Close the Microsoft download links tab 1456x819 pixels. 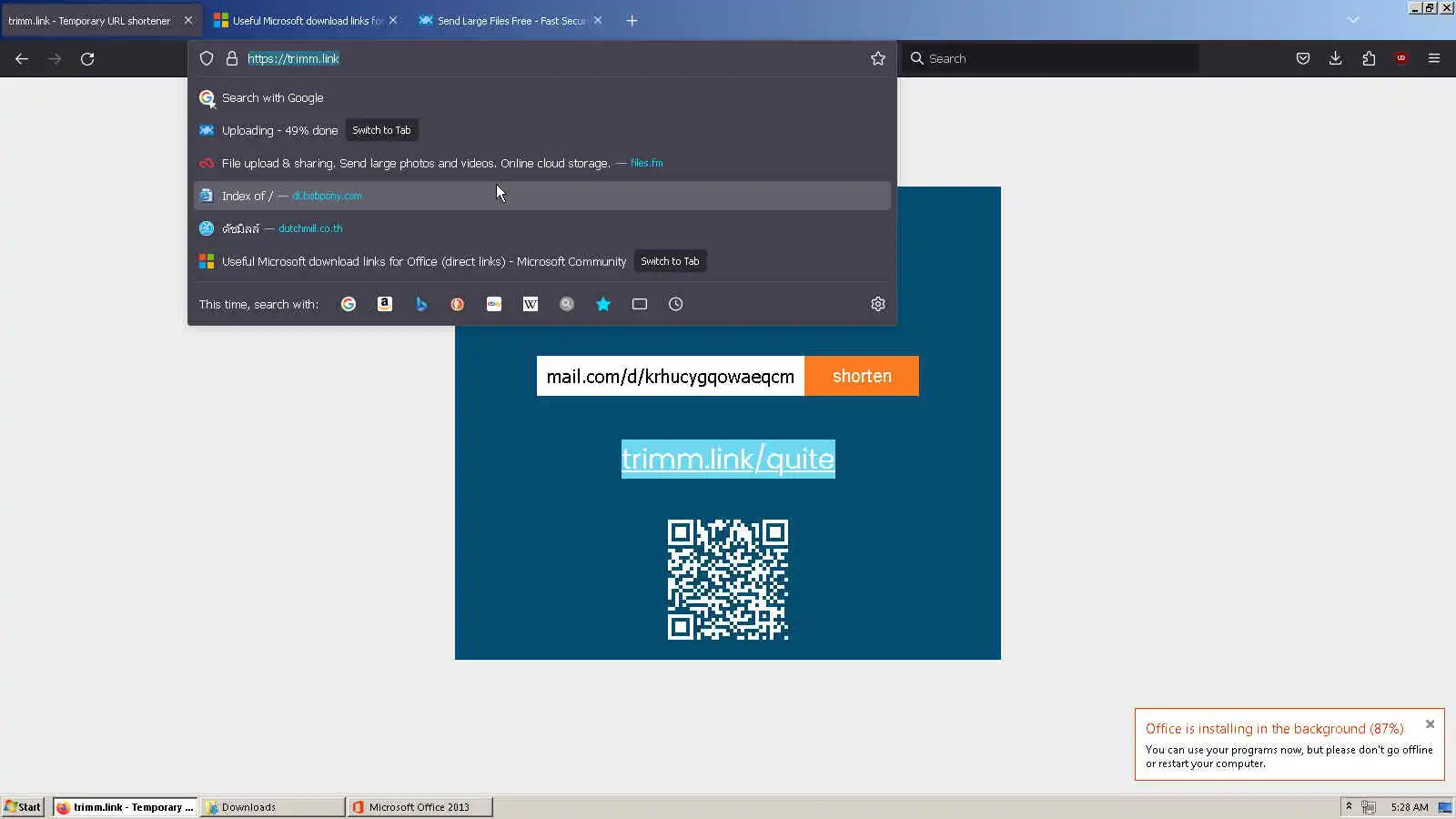(393, 20)
